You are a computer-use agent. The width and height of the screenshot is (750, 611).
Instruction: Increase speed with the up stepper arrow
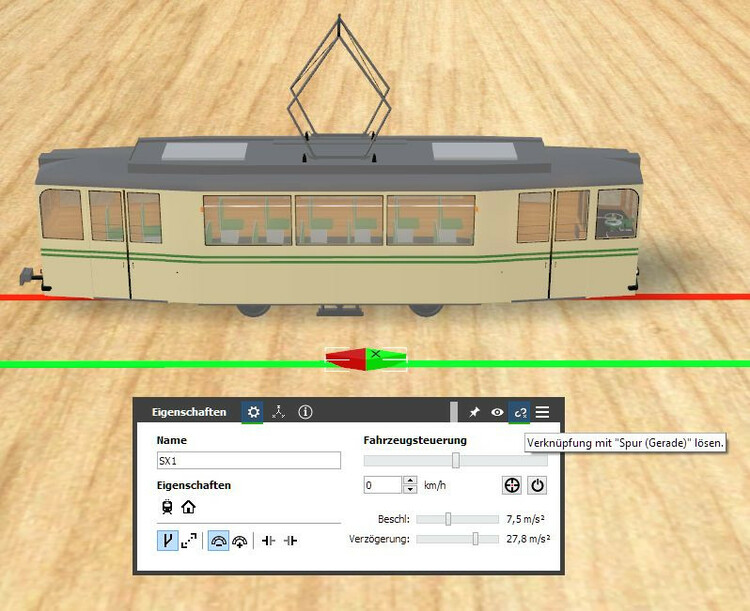coord(410,481)
